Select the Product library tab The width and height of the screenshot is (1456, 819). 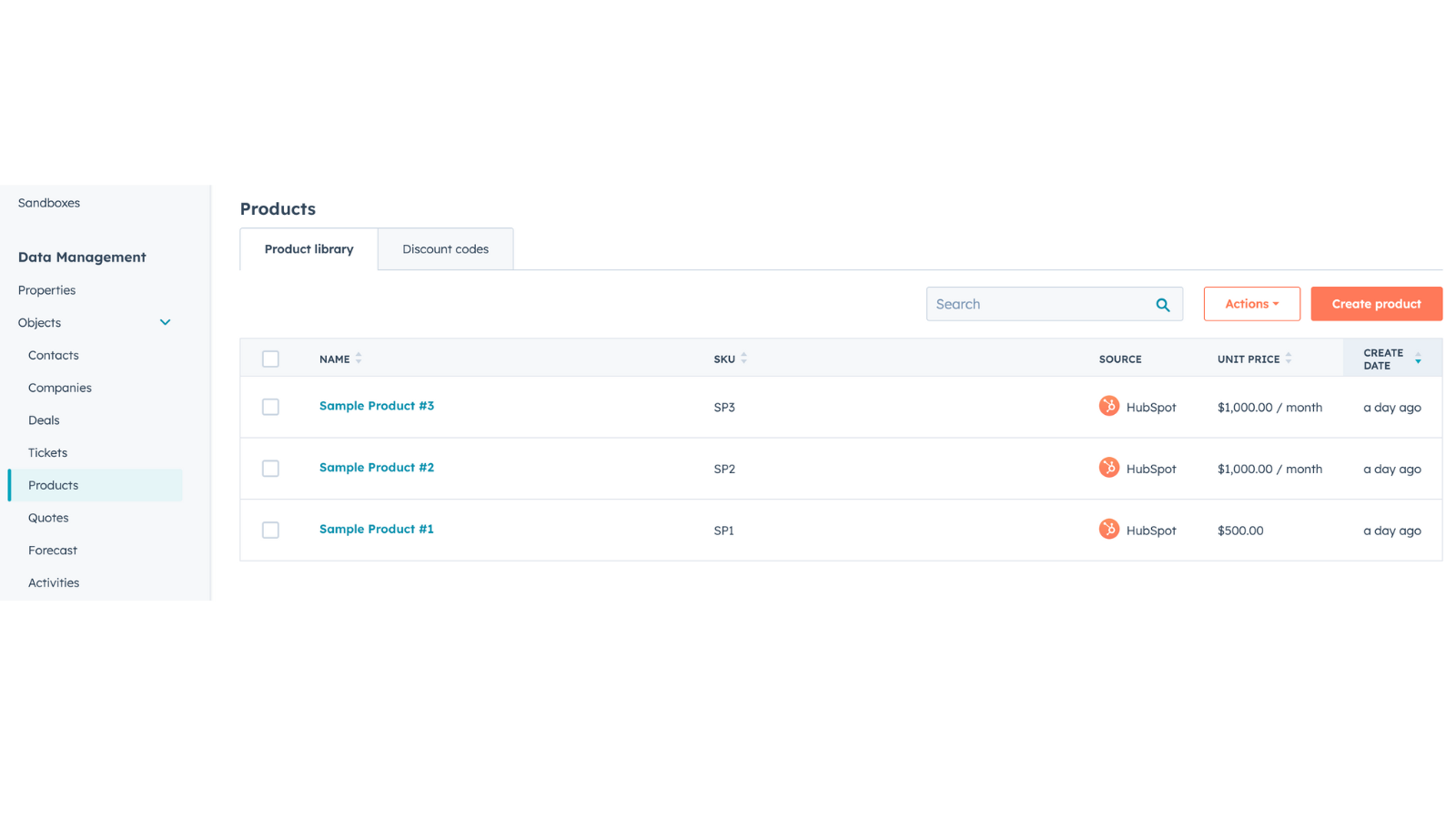click(308, 249)
